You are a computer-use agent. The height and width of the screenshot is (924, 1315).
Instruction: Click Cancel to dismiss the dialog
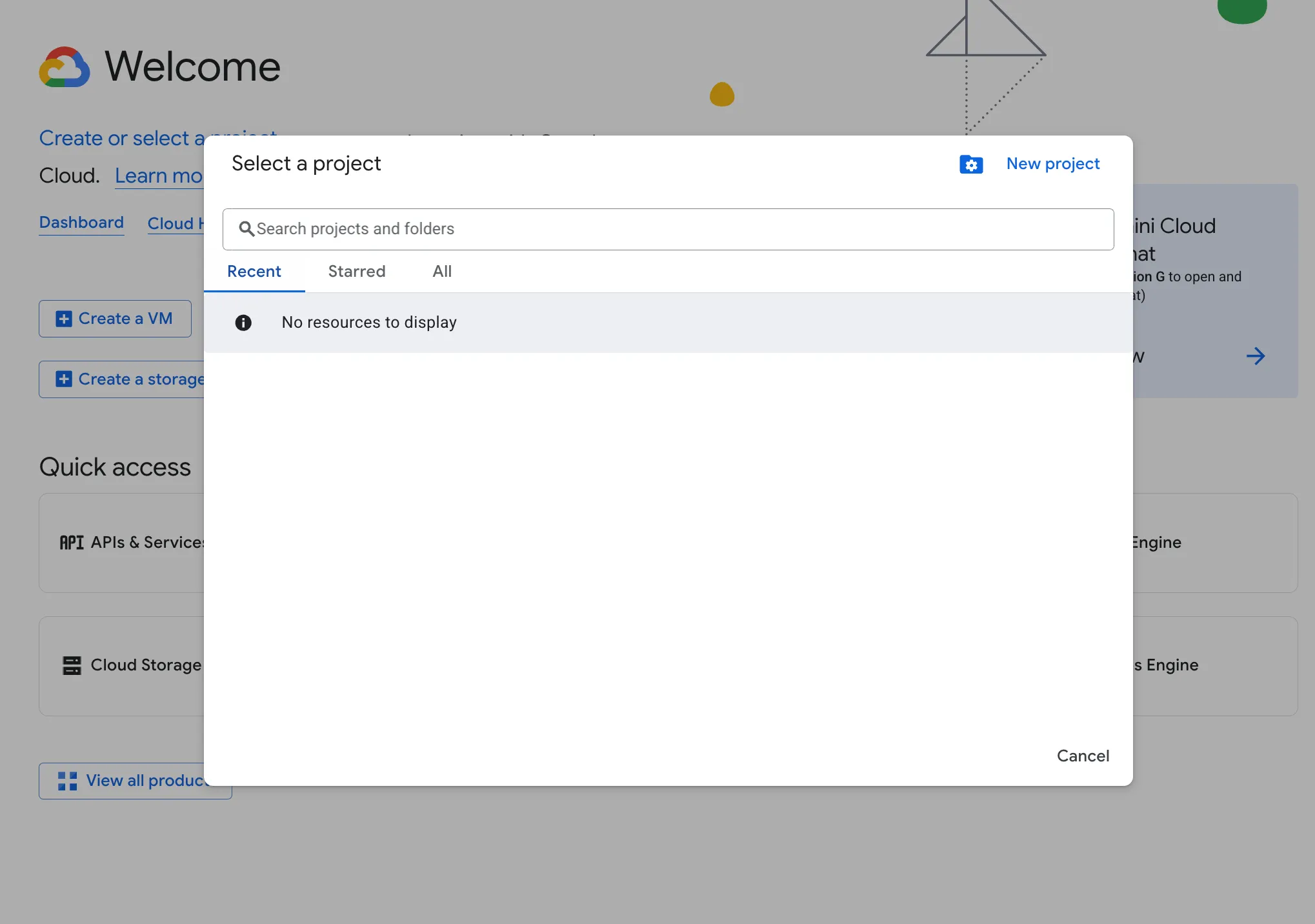(1083, 756)
